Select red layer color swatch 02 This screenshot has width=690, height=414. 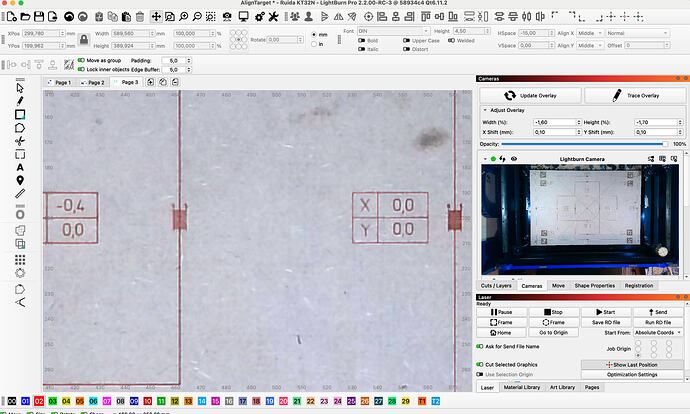click(39, 401)
